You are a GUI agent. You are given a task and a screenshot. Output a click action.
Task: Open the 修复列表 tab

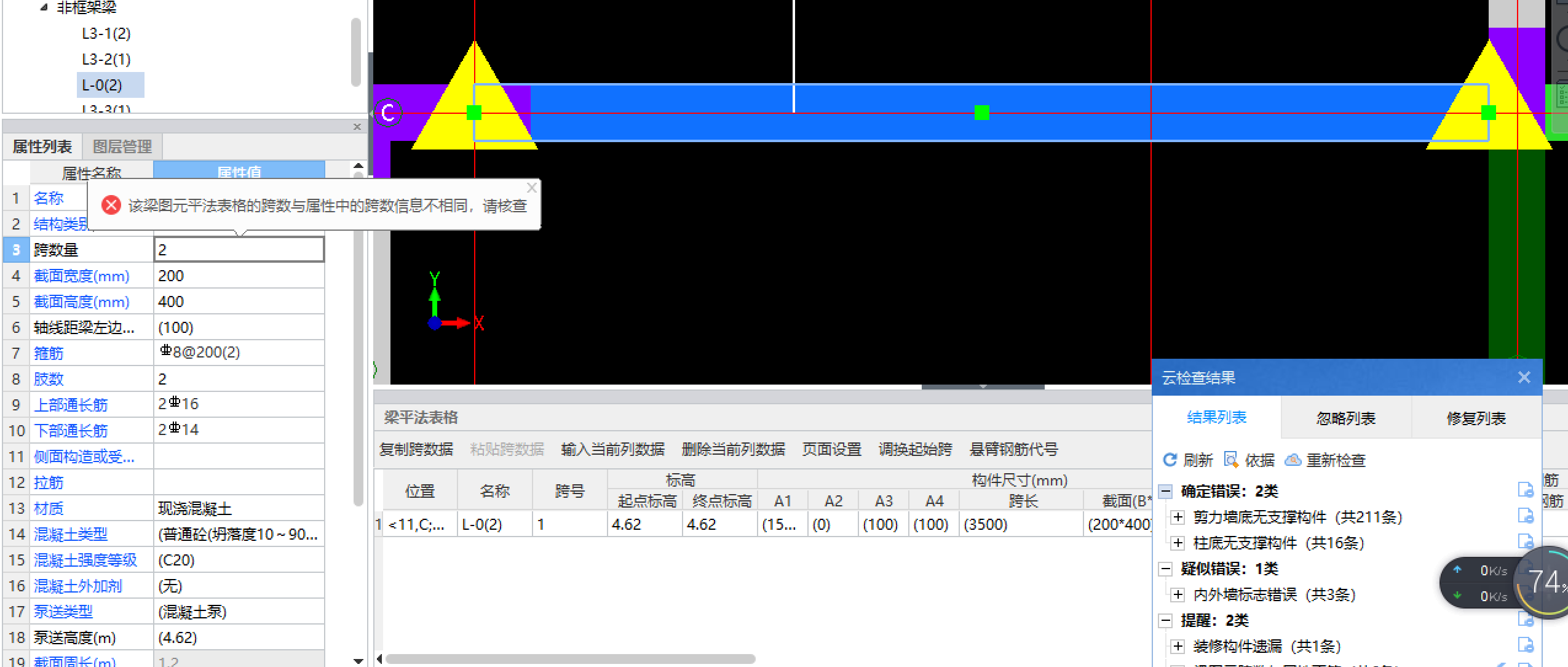click(1476, 418)
